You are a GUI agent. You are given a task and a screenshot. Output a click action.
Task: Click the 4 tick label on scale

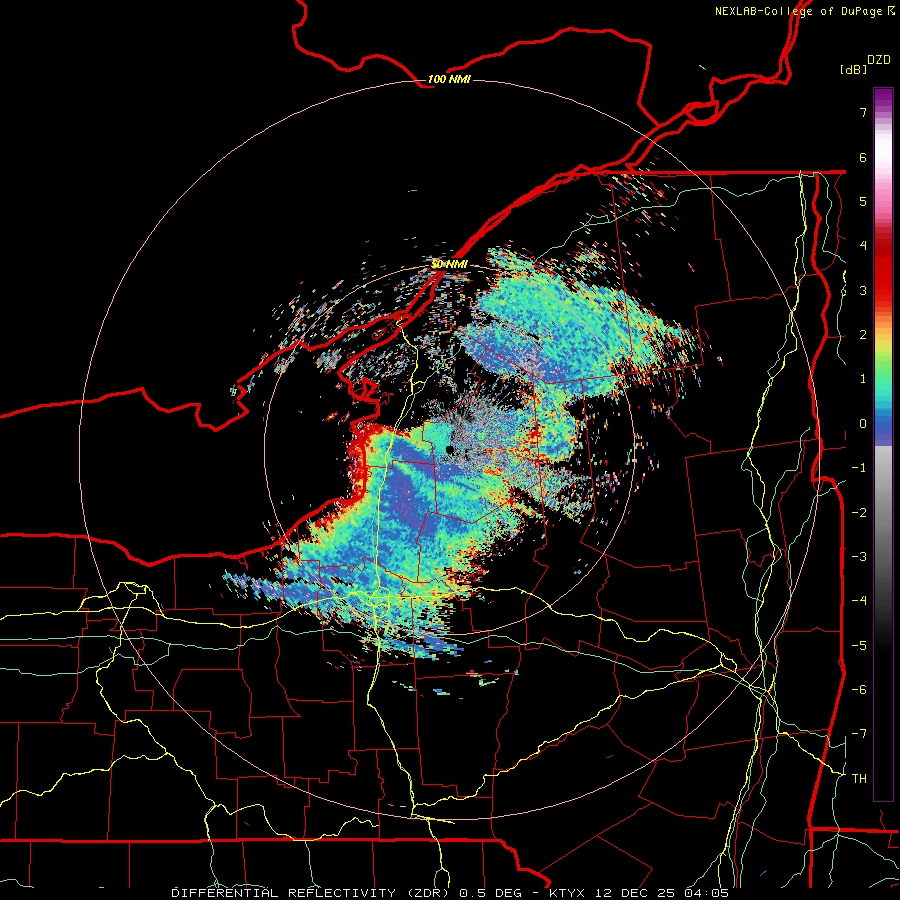[x=863, y=246]
